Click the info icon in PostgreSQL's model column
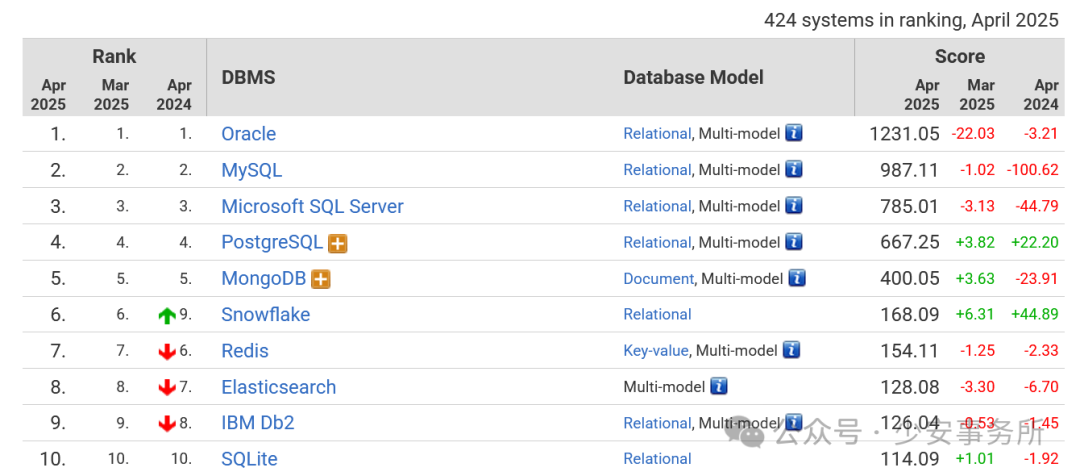This screenshot has height=476, width=1080. point(794,242)
